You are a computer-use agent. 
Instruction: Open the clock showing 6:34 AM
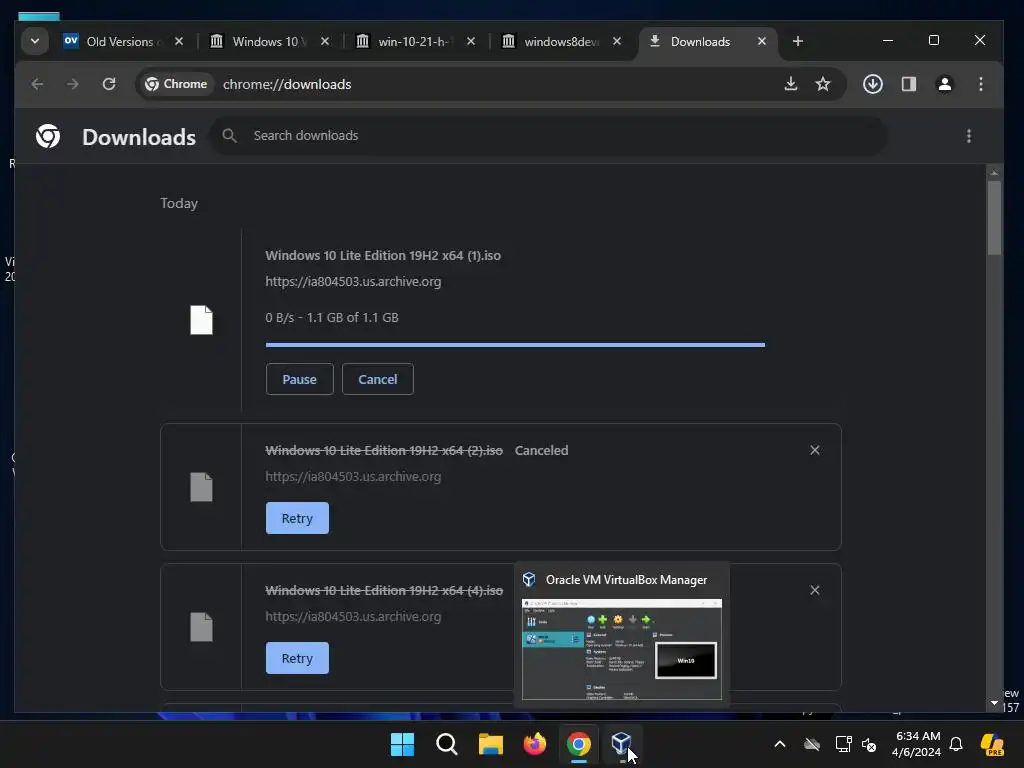[x=916, y=744]
